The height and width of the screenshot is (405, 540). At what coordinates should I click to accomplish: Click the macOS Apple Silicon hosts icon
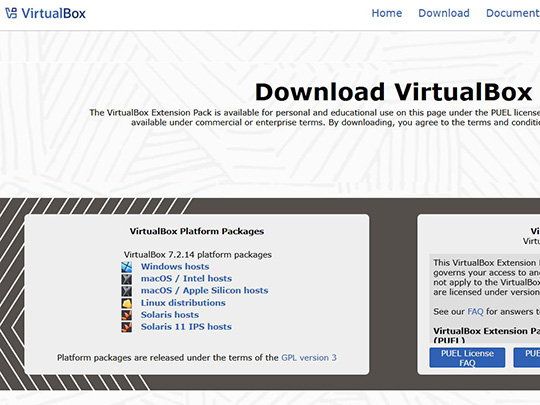[126, 291]
